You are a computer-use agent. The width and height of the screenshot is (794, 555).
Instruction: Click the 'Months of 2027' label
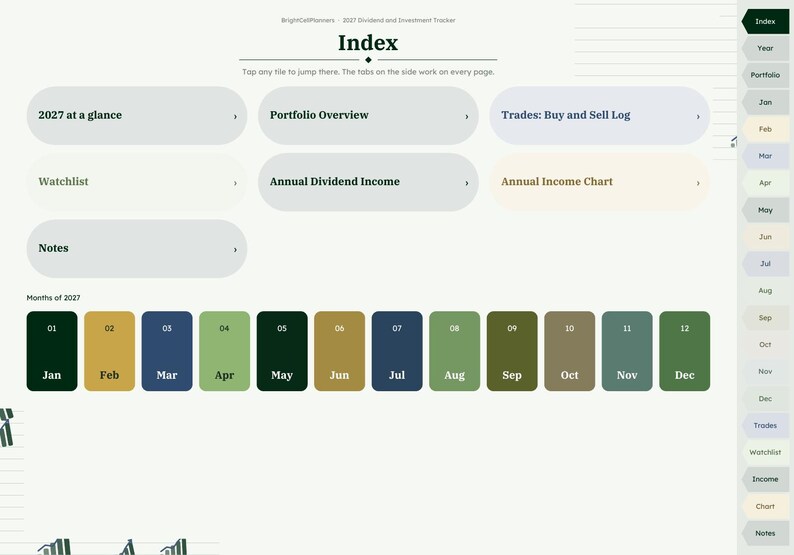(53, 298)
